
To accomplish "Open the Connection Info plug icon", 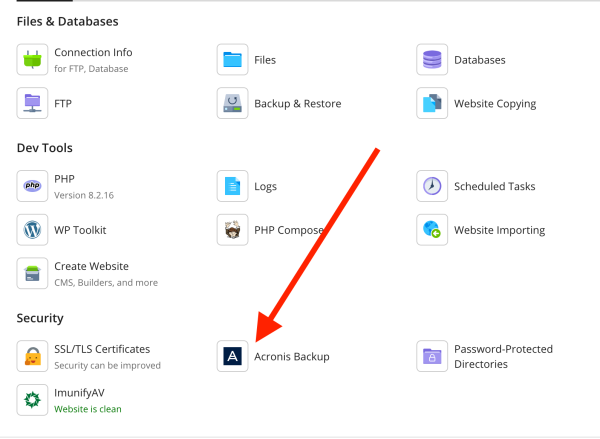I will pyautogui.click(x=33, y=59).
